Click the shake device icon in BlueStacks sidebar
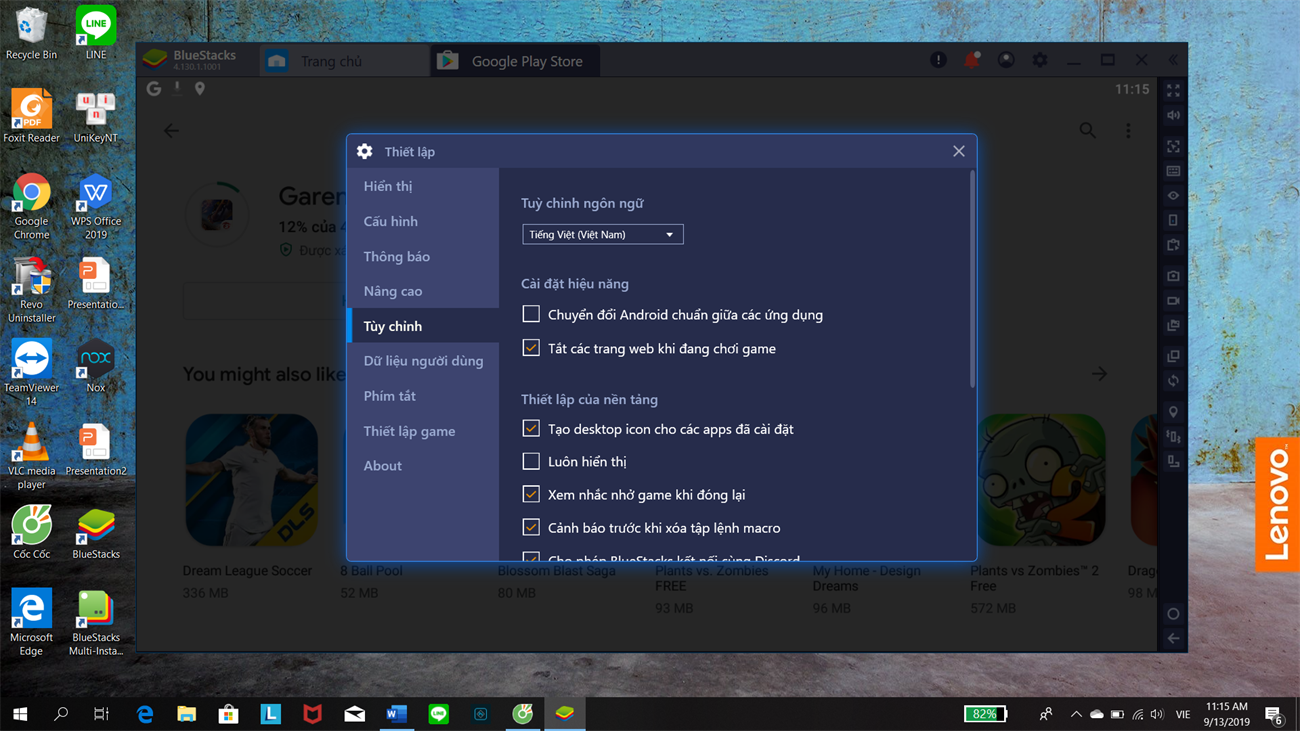The width and height of the screenshot is (1300, 731). coord(1173,436)
